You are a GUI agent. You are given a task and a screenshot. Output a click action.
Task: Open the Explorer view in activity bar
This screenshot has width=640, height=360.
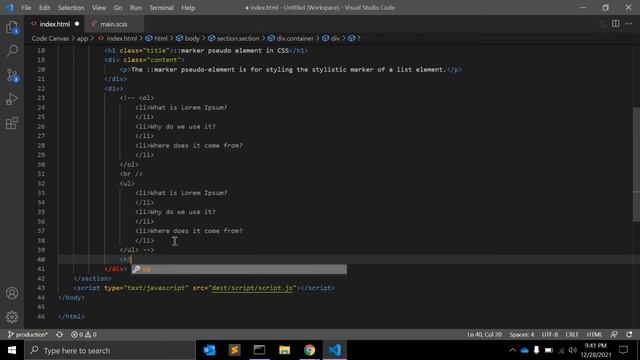(12, 28)
